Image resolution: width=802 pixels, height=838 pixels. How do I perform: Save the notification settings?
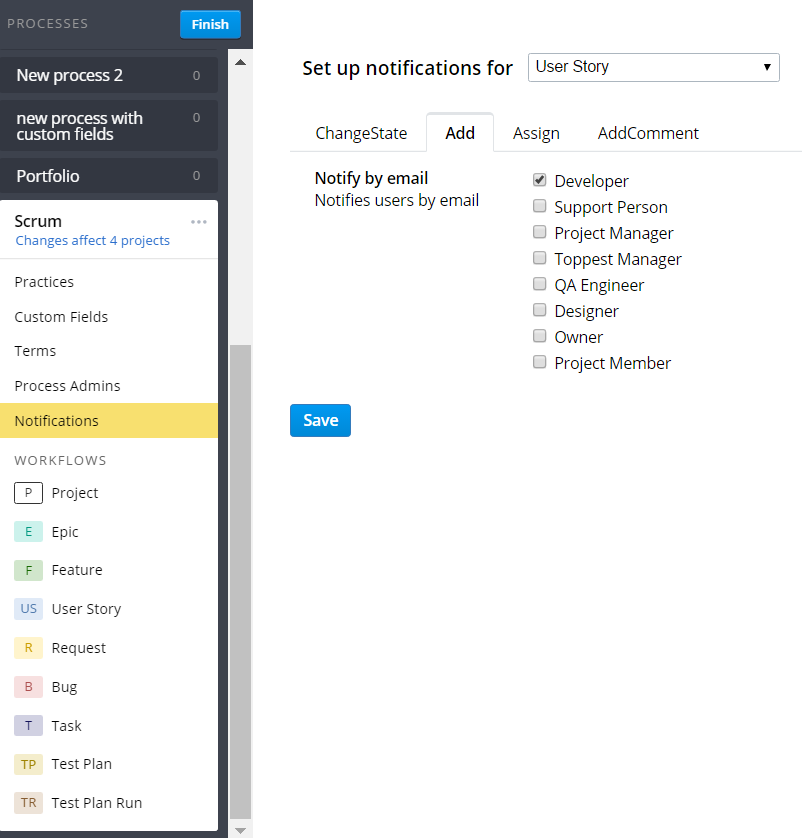[x=320, y=420]
